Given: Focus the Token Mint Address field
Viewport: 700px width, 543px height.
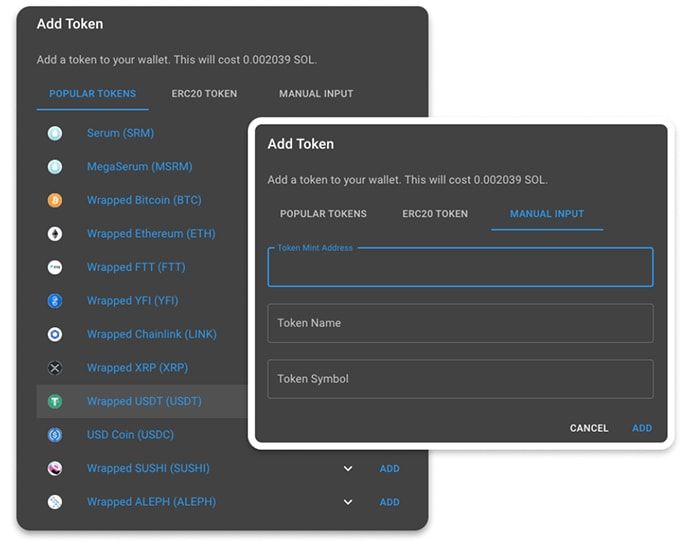Looking at the screenshot, I should 460,269.
